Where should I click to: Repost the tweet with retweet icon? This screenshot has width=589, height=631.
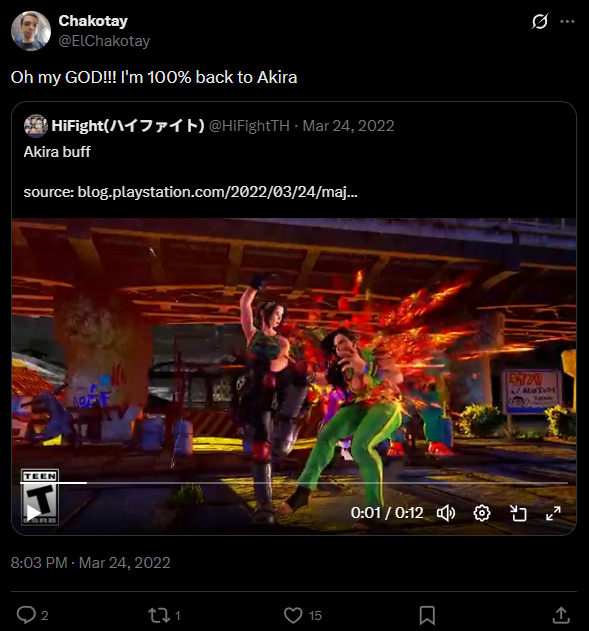coord(159,615)
